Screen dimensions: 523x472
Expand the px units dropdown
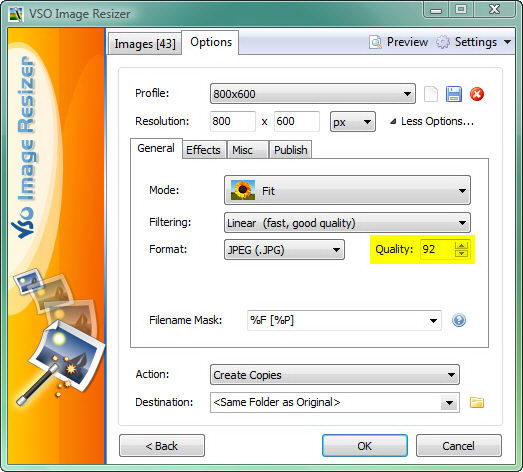click(x=353, y=122)
